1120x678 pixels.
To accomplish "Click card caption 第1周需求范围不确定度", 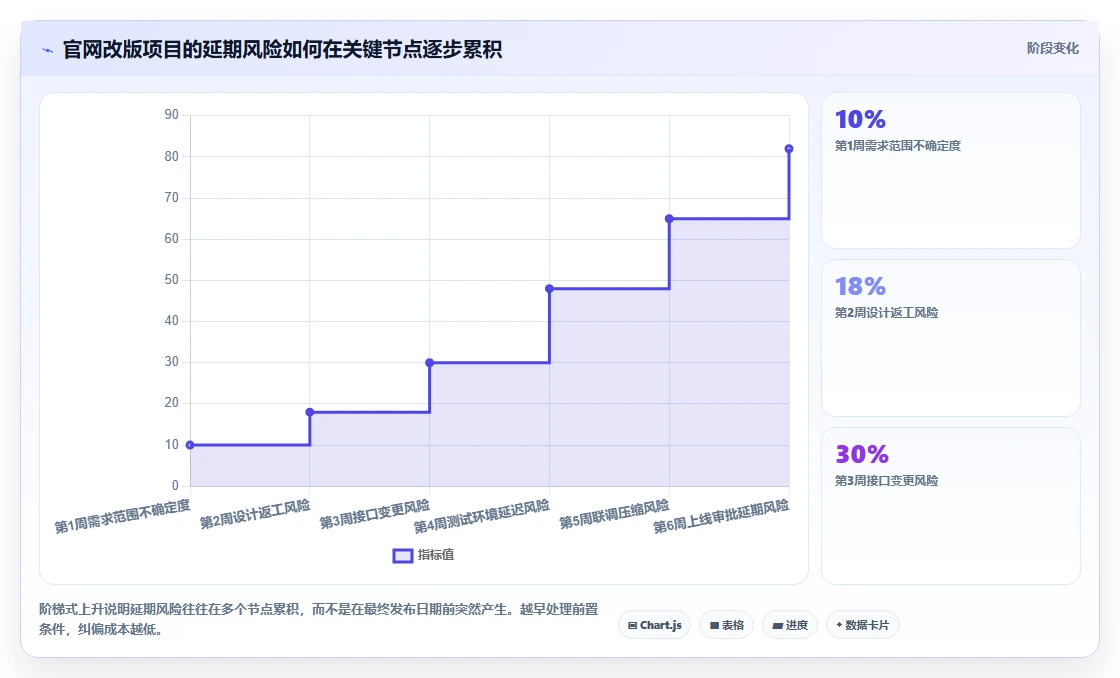I will [x=898, y=146].
